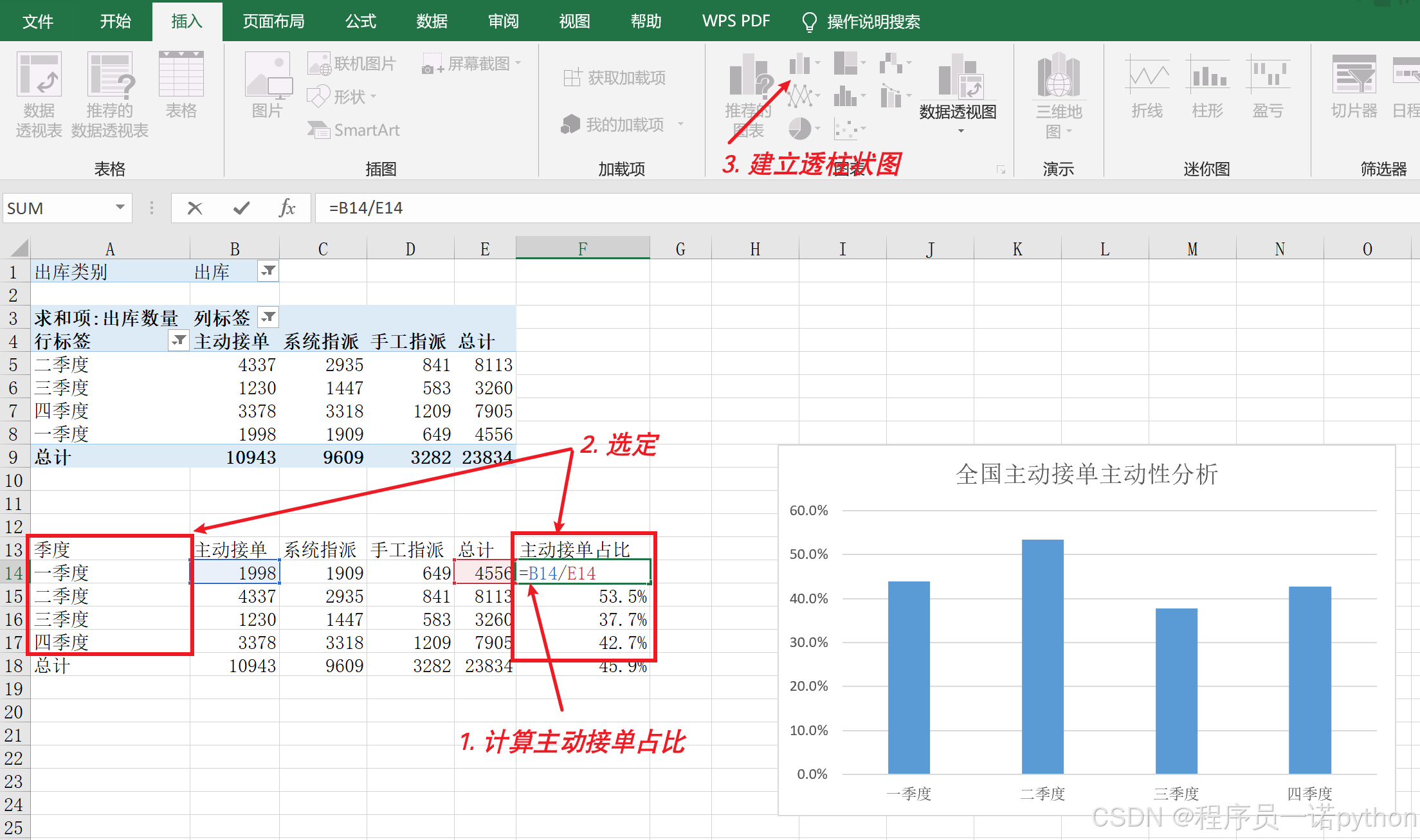Toggle the 出库类别 filter button in B1

tap(268, 271)
